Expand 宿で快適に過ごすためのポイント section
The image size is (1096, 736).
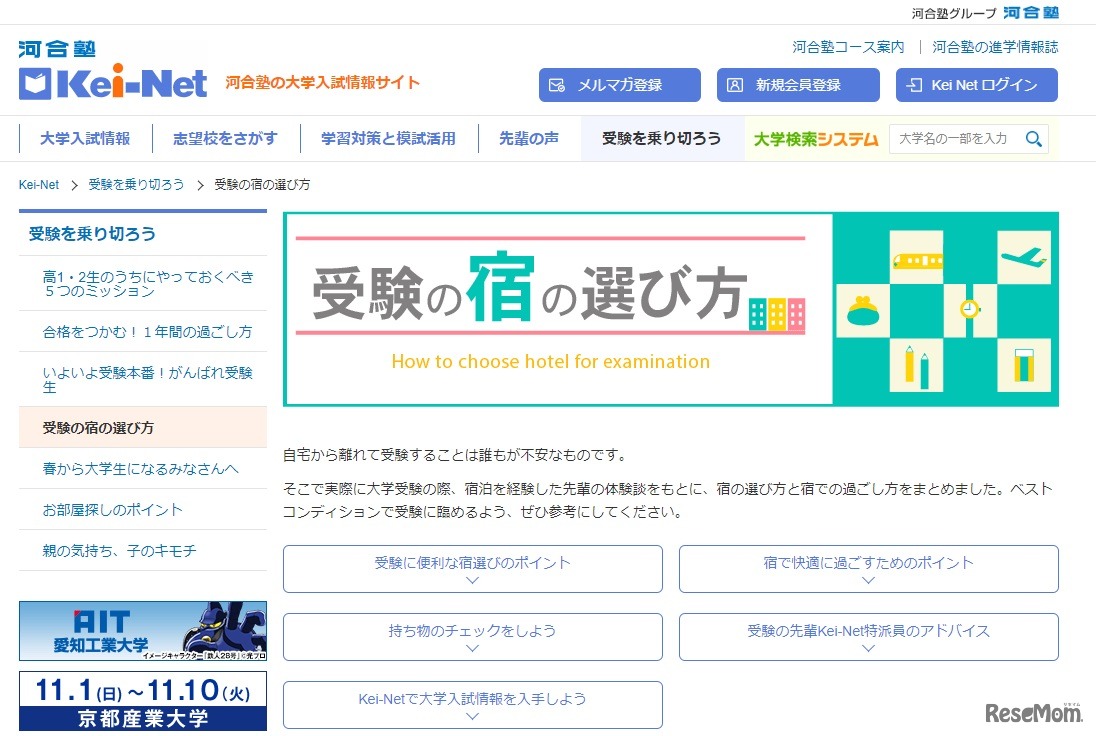(x=867, y=567)
